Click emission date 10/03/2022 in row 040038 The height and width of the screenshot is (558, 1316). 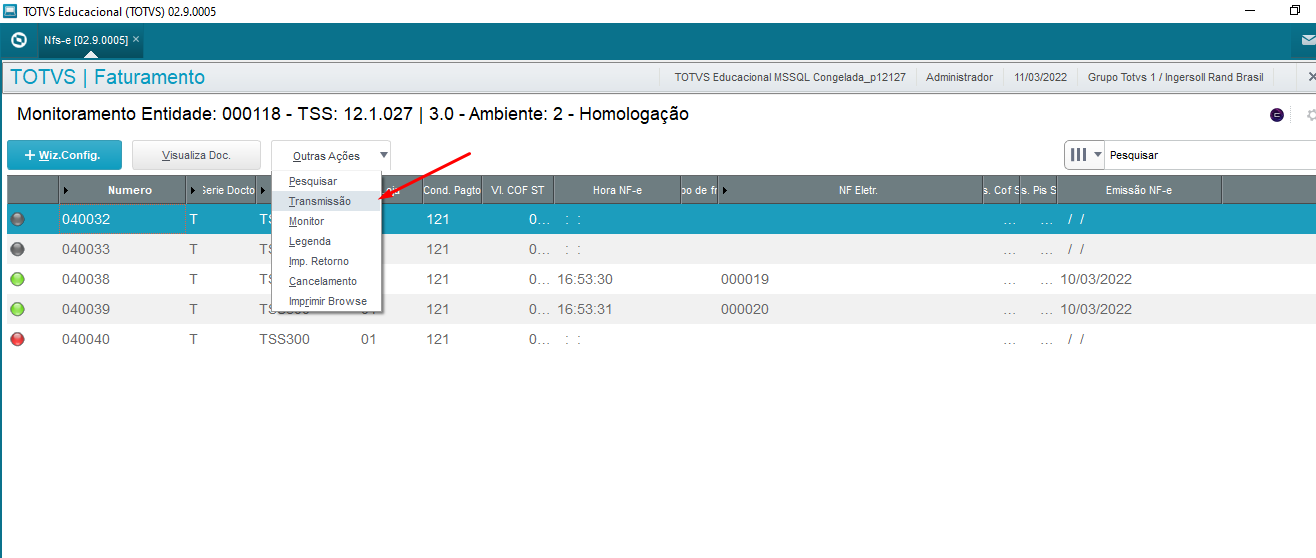(x=1096, y=279)
